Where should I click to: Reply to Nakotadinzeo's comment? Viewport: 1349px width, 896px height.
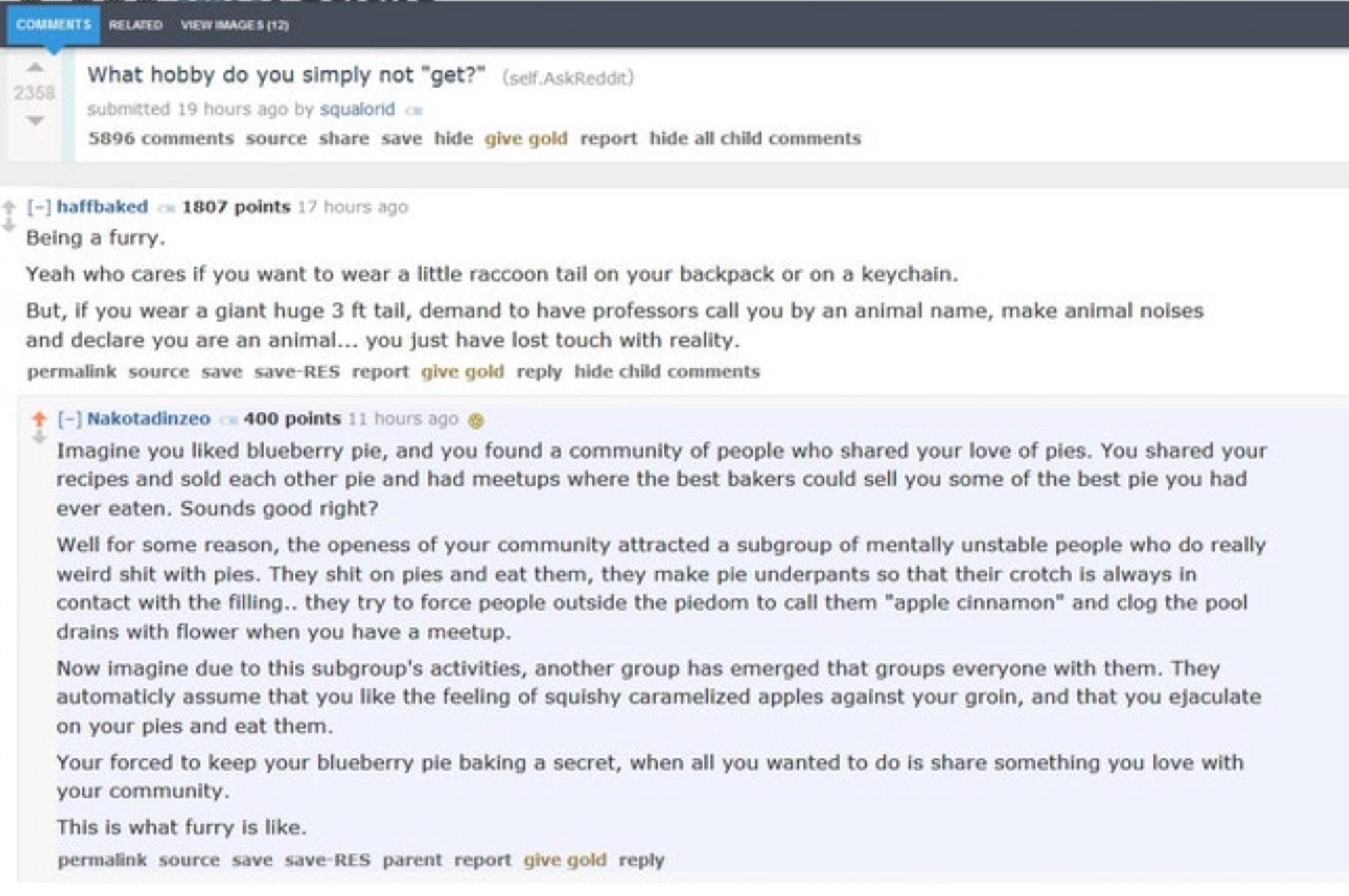coord(641,860)
